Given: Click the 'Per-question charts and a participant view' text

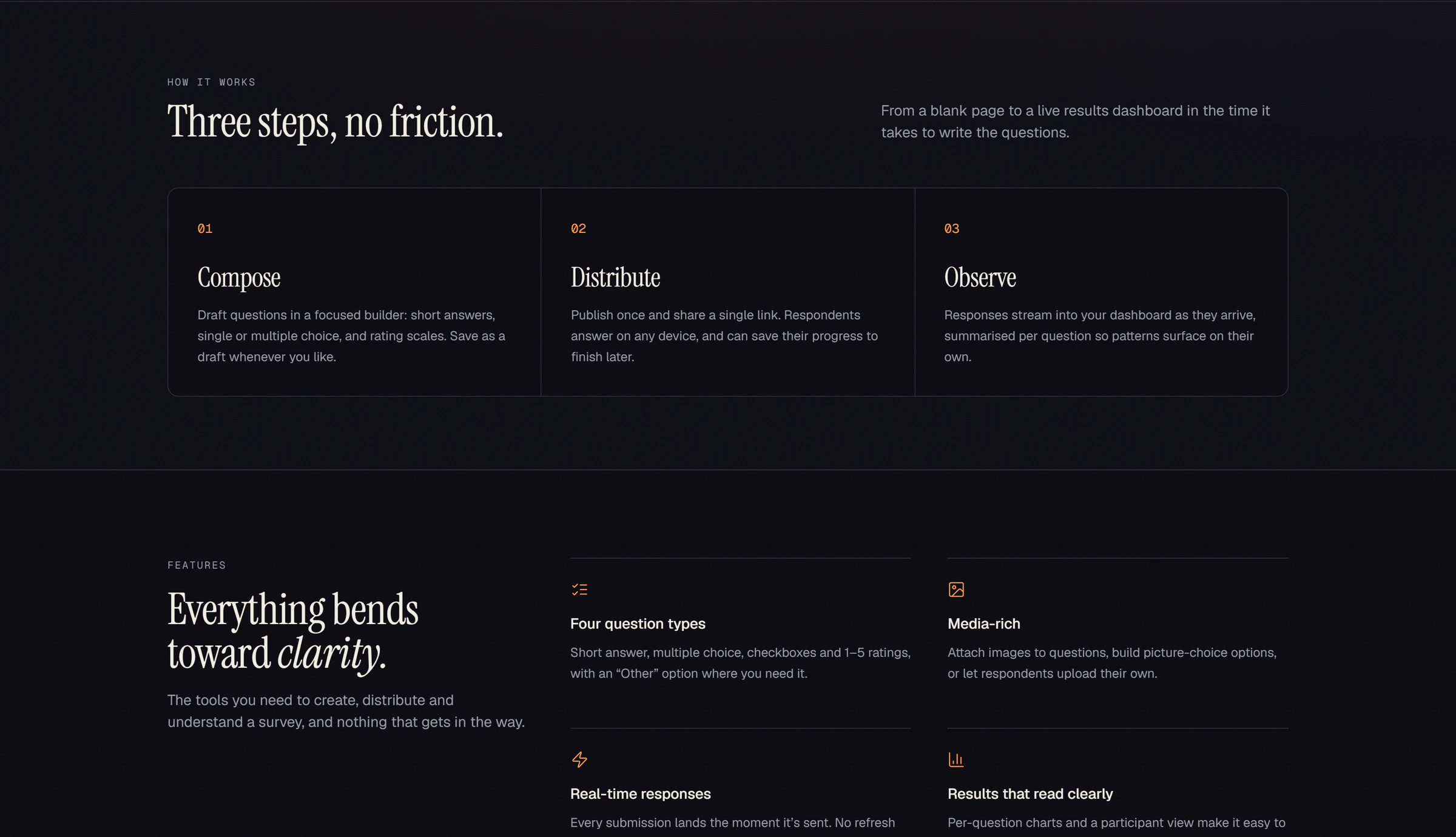Looking at the screenshot, I should tap(1116, 823).
